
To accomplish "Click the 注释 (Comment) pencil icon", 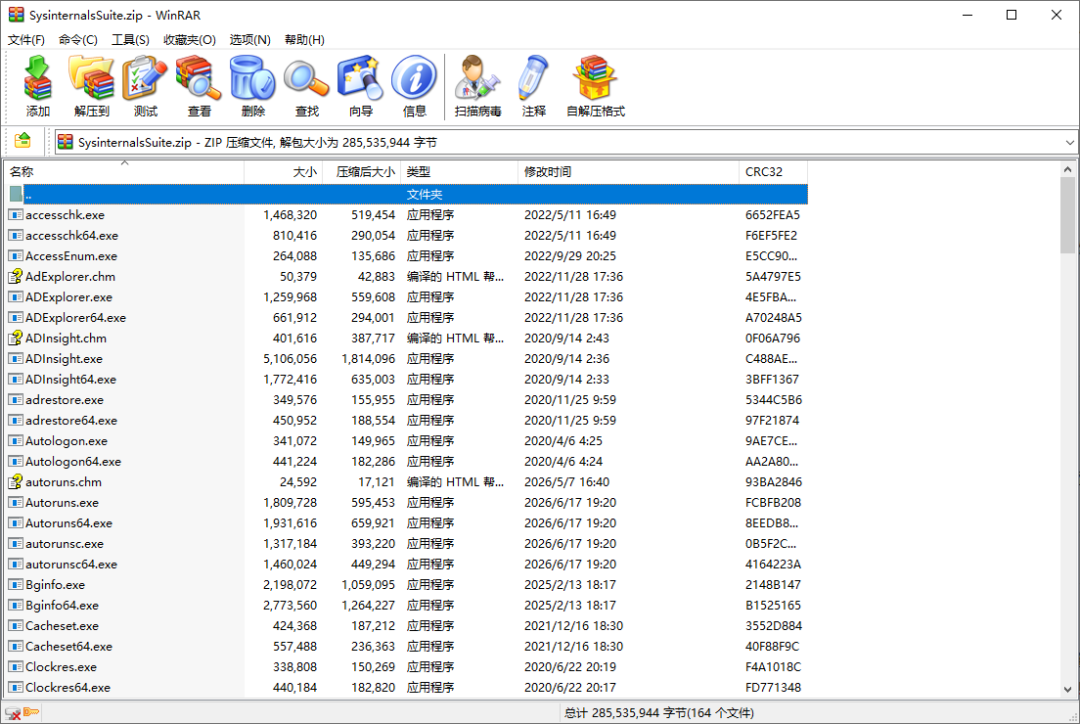I will click(534, 78).
